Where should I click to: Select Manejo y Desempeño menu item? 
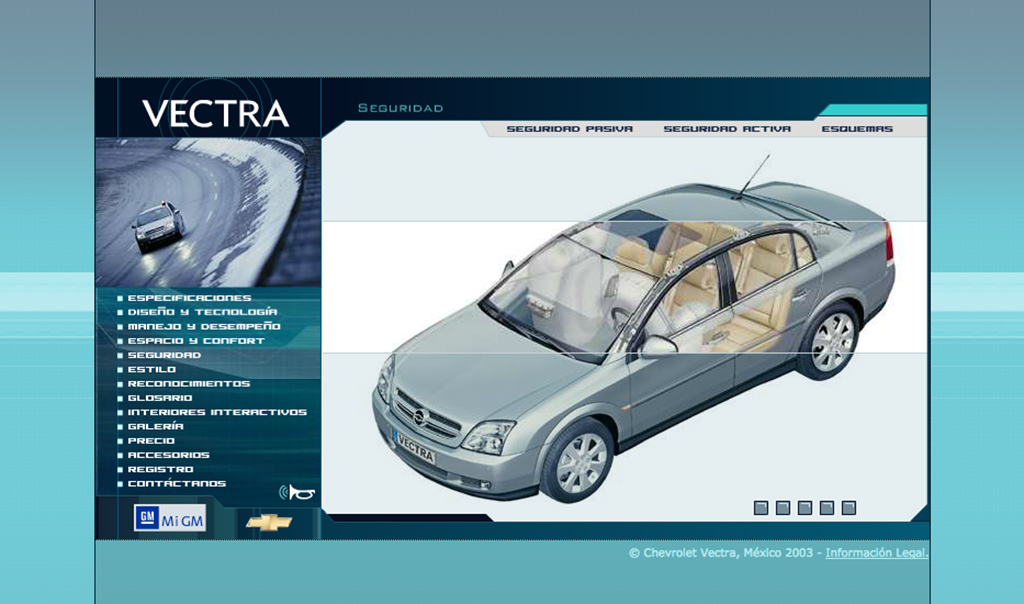point(204,326)
